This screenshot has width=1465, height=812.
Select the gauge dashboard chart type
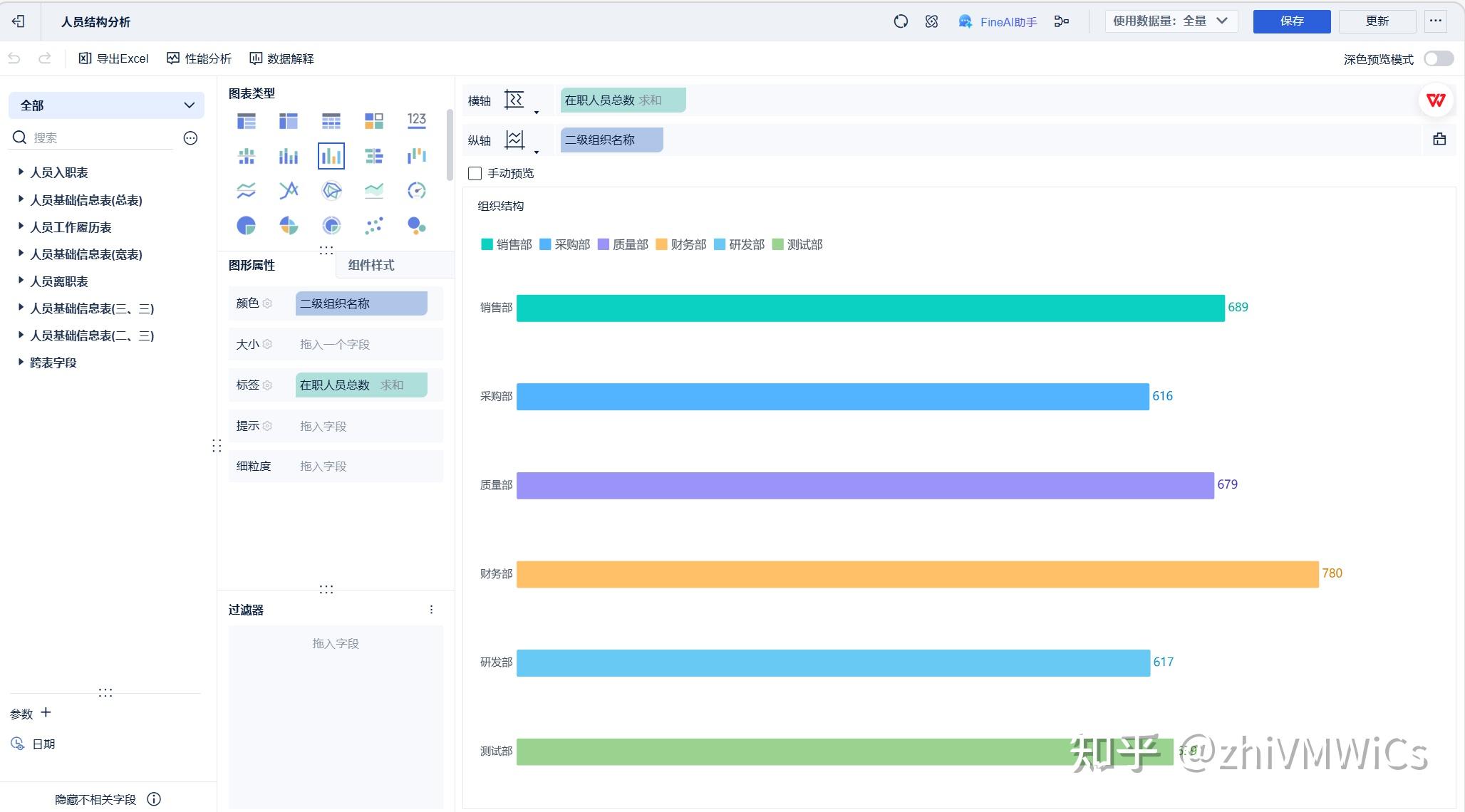pyautogui.click(x=417, y=190)
